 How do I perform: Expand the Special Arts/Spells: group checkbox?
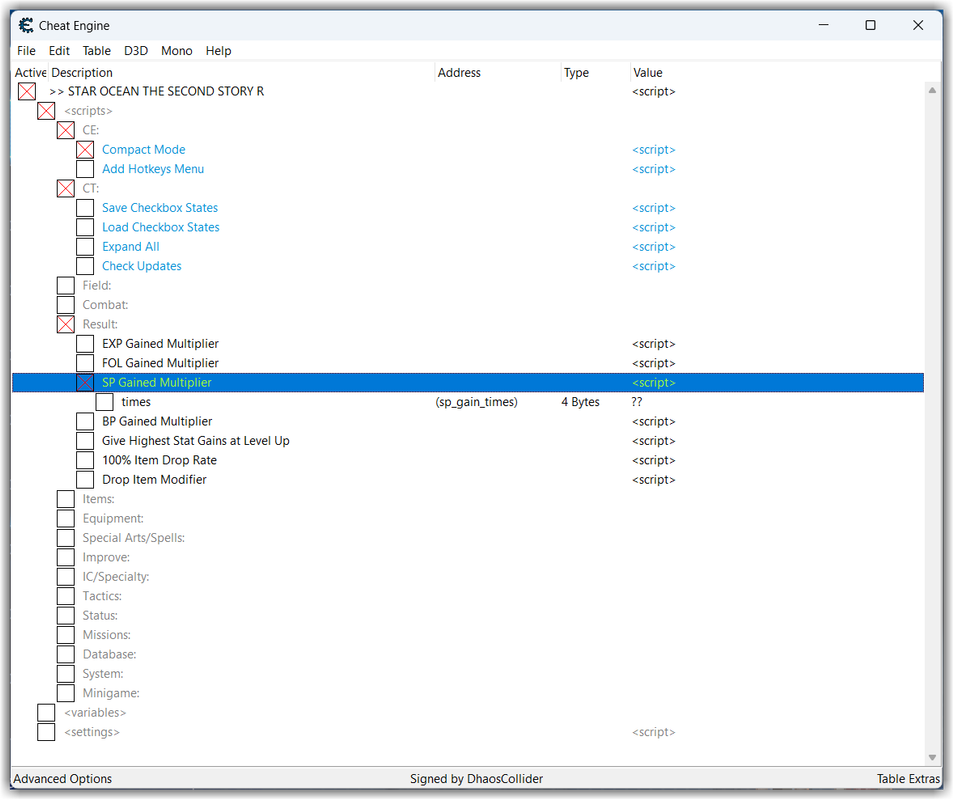click(66, 538)
